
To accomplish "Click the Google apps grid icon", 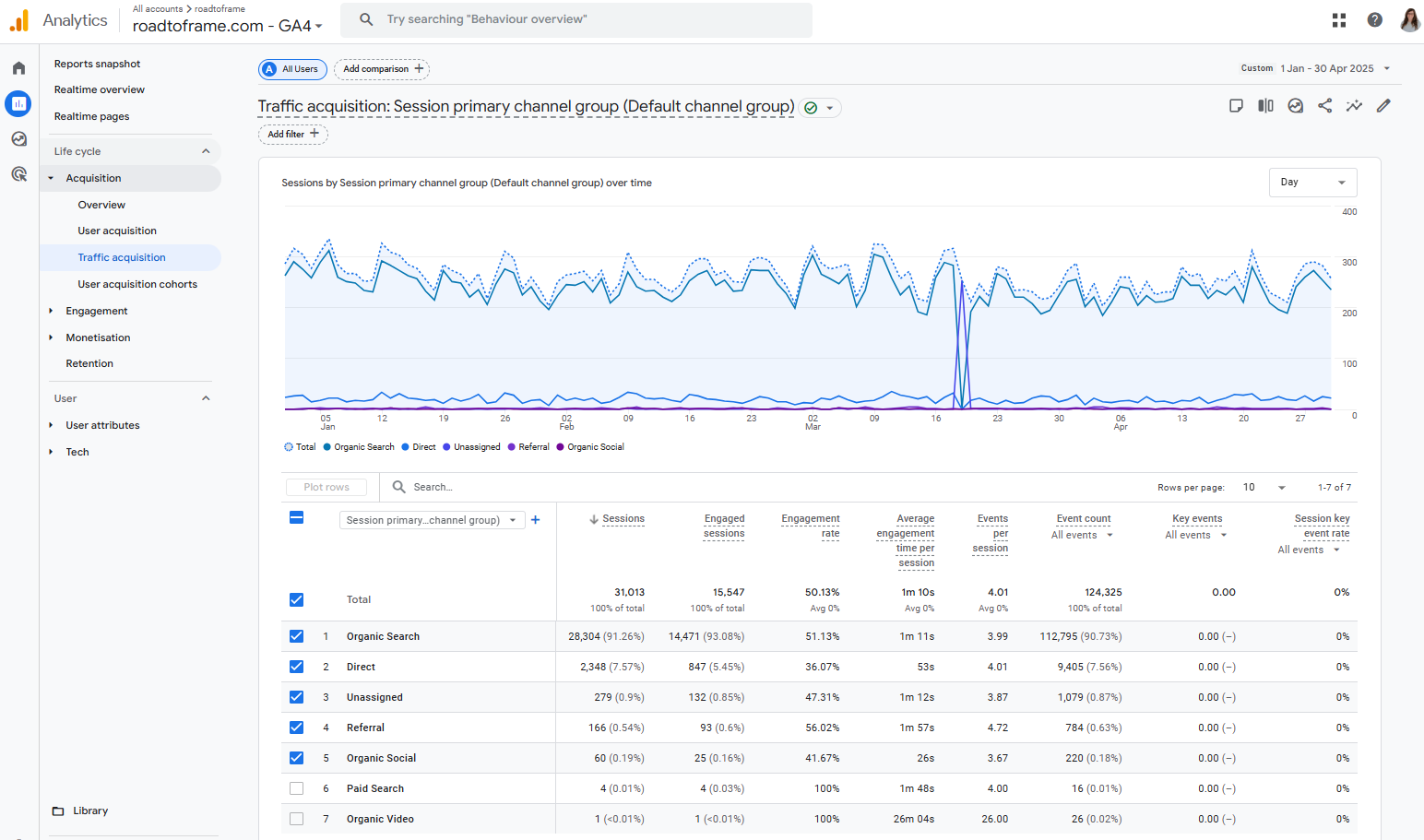I will point(1339,20).
